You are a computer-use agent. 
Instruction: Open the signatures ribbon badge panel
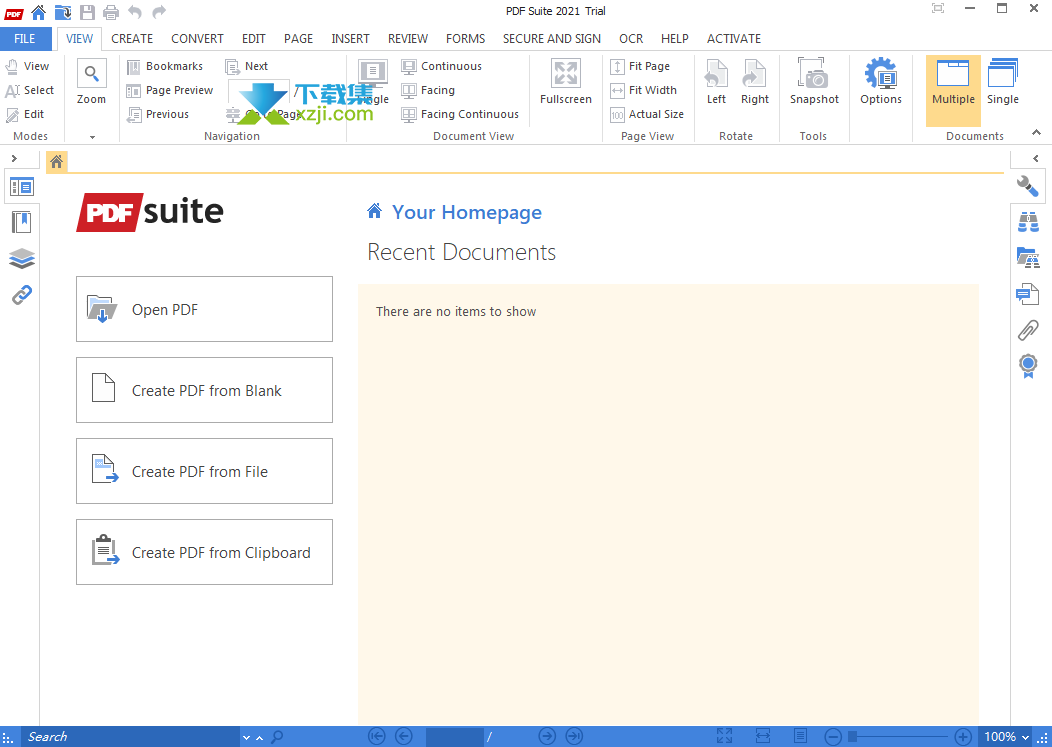1028,366
